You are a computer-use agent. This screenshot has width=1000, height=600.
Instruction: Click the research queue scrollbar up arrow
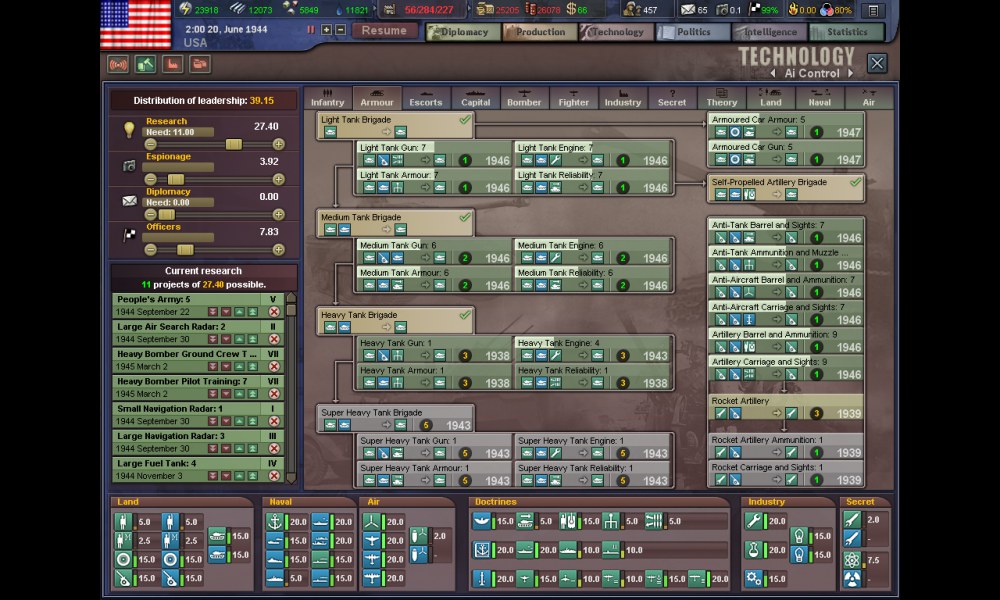pyautogui.click(x=291, y=297)
